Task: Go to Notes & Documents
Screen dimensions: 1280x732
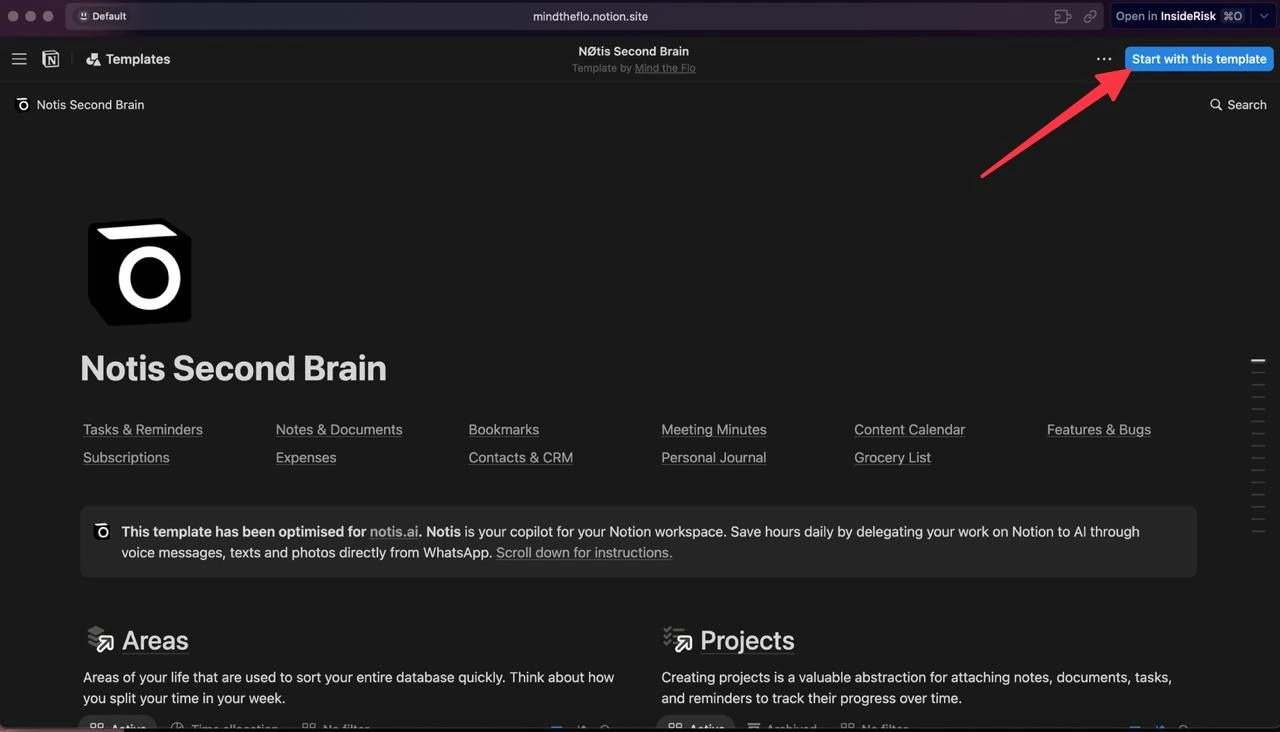Action: point(339,429)
